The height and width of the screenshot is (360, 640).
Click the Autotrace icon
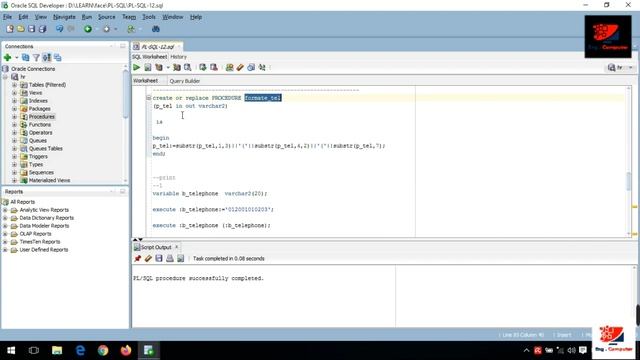click(x=177, y=67)
